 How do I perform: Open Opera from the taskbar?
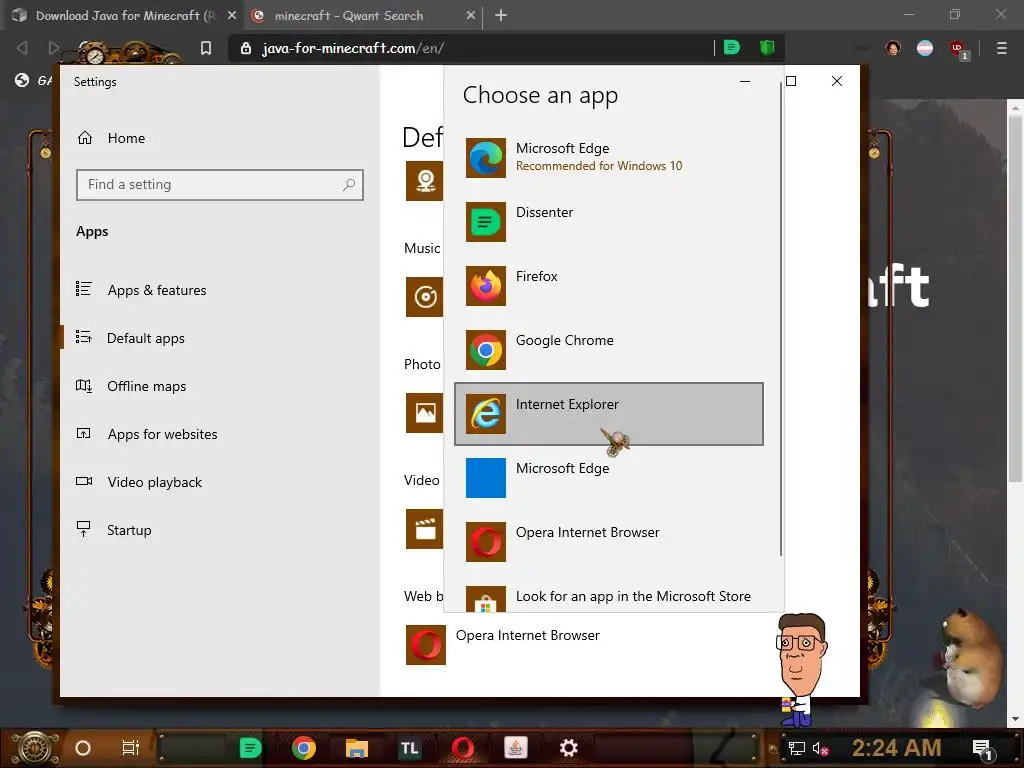463,748
